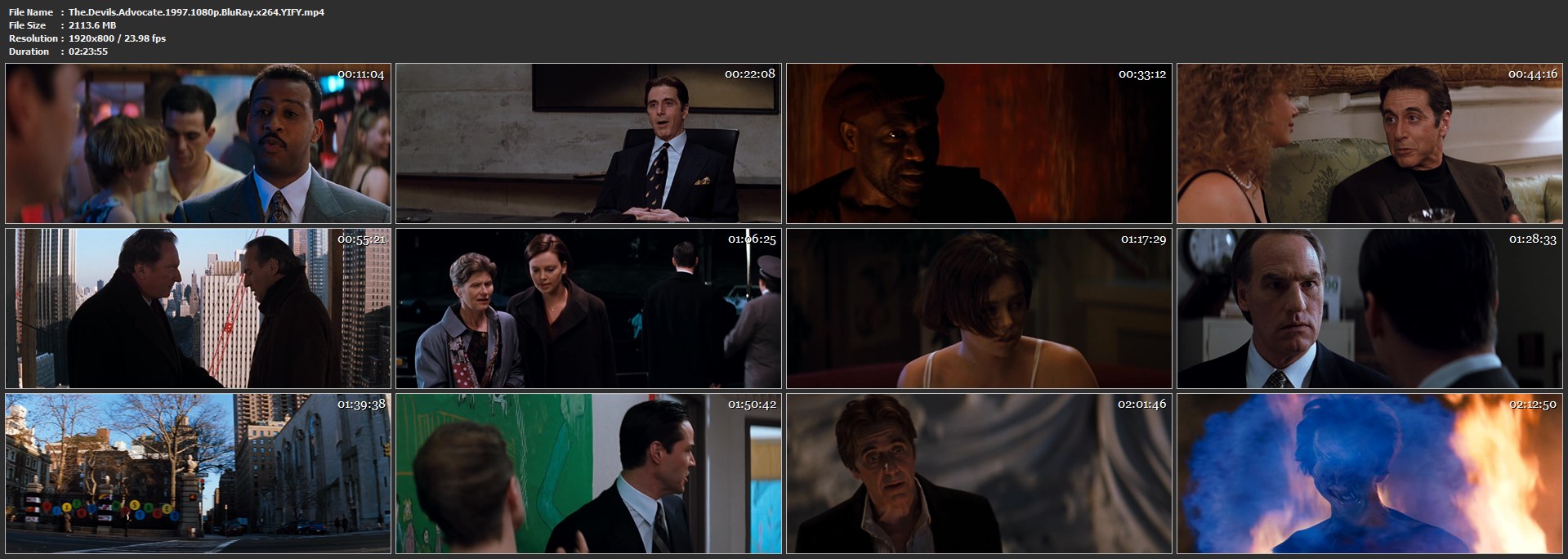The image size is (1568, 559).
Task: Click the 'Duration' label
Action: coord(29,51)
